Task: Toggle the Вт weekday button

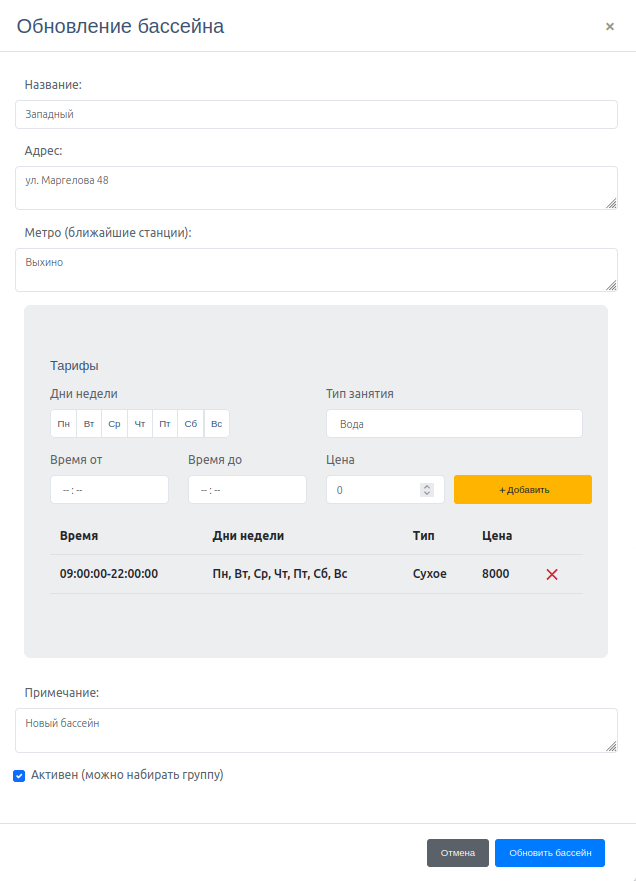Action: pos(89,424)
